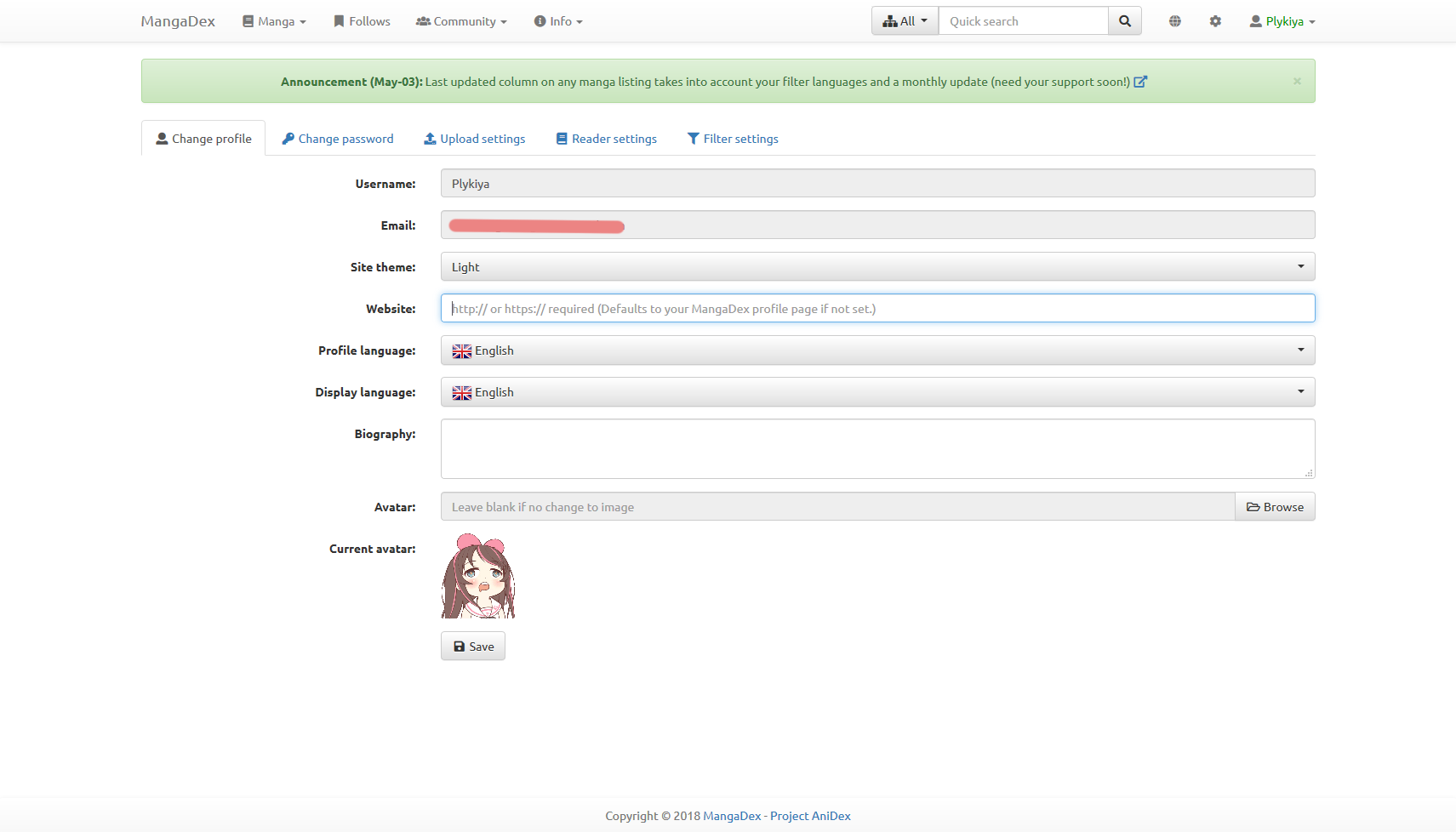This screenshot has height=832, width=1456.
Task: Click the external link icon in announcement
Action: [x=1140, y=82]
